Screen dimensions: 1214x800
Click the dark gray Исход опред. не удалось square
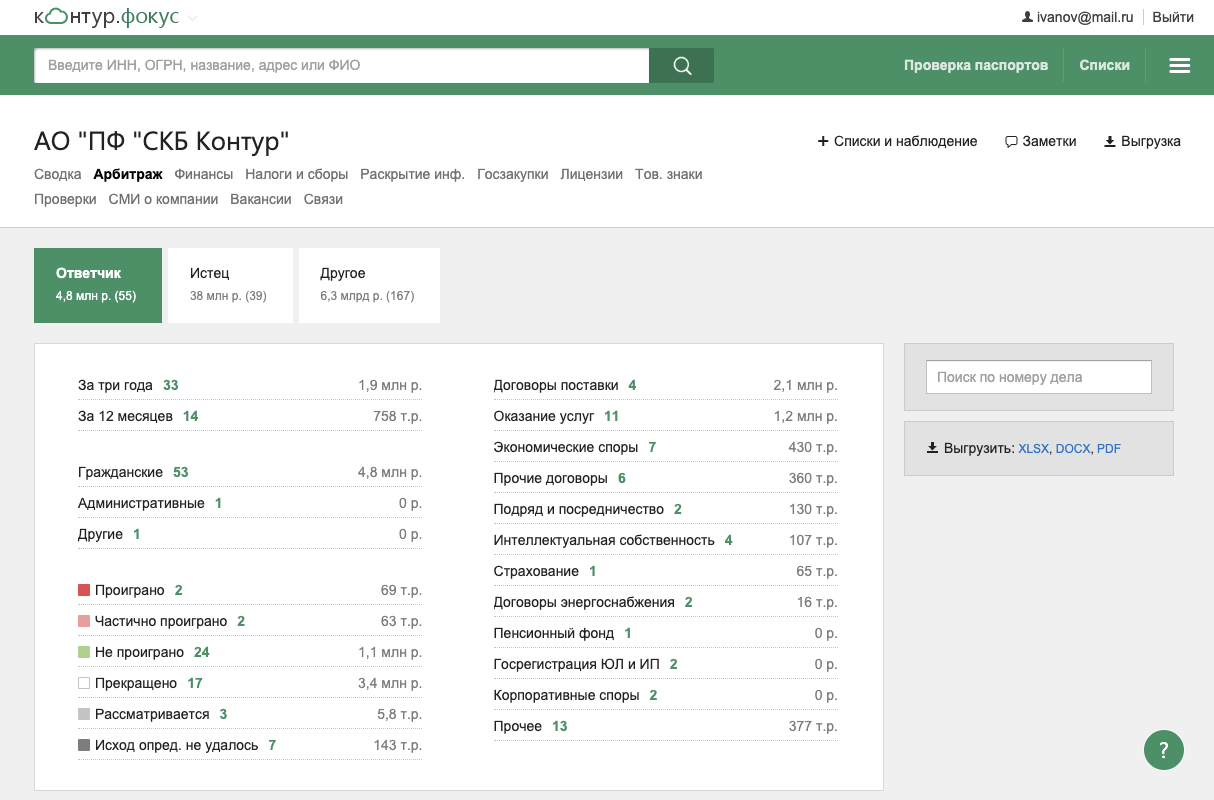pyautogui.click(x=84, y=746)
